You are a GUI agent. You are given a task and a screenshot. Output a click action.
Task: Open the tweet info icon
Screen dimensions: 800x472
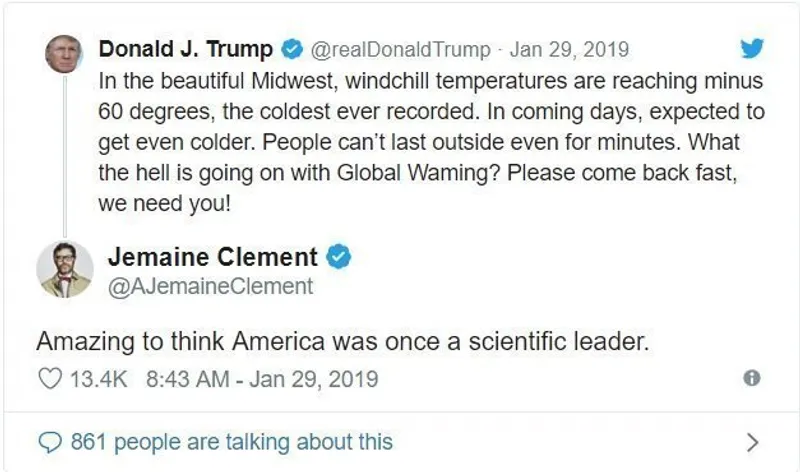coord(752,379)
